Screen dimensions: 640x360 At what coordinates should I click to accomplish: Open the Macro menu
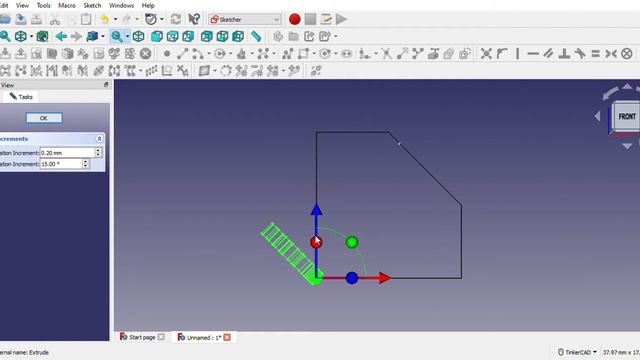[x=67, y=5]
